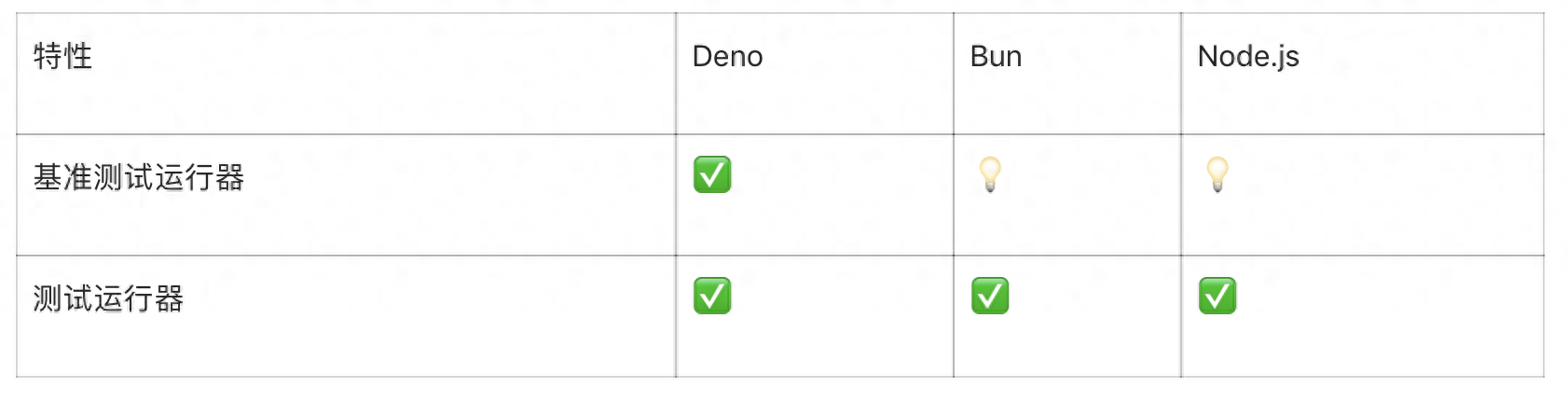Click Deno's green checkmark in 测试运行器 row
The image size is (1568, 401).
tap(712, 296)
